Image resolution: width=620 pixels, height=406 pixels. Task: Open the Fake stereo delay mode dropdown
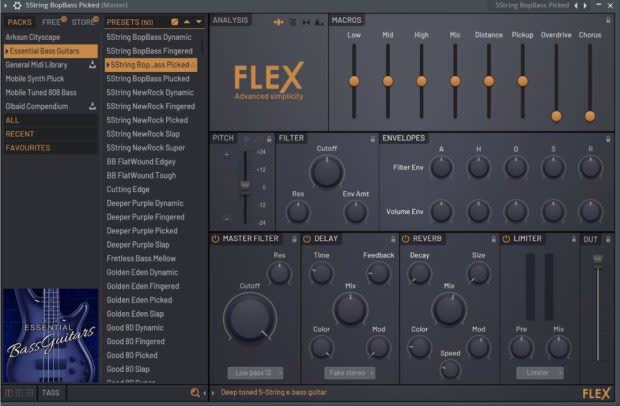pos(350,373)
